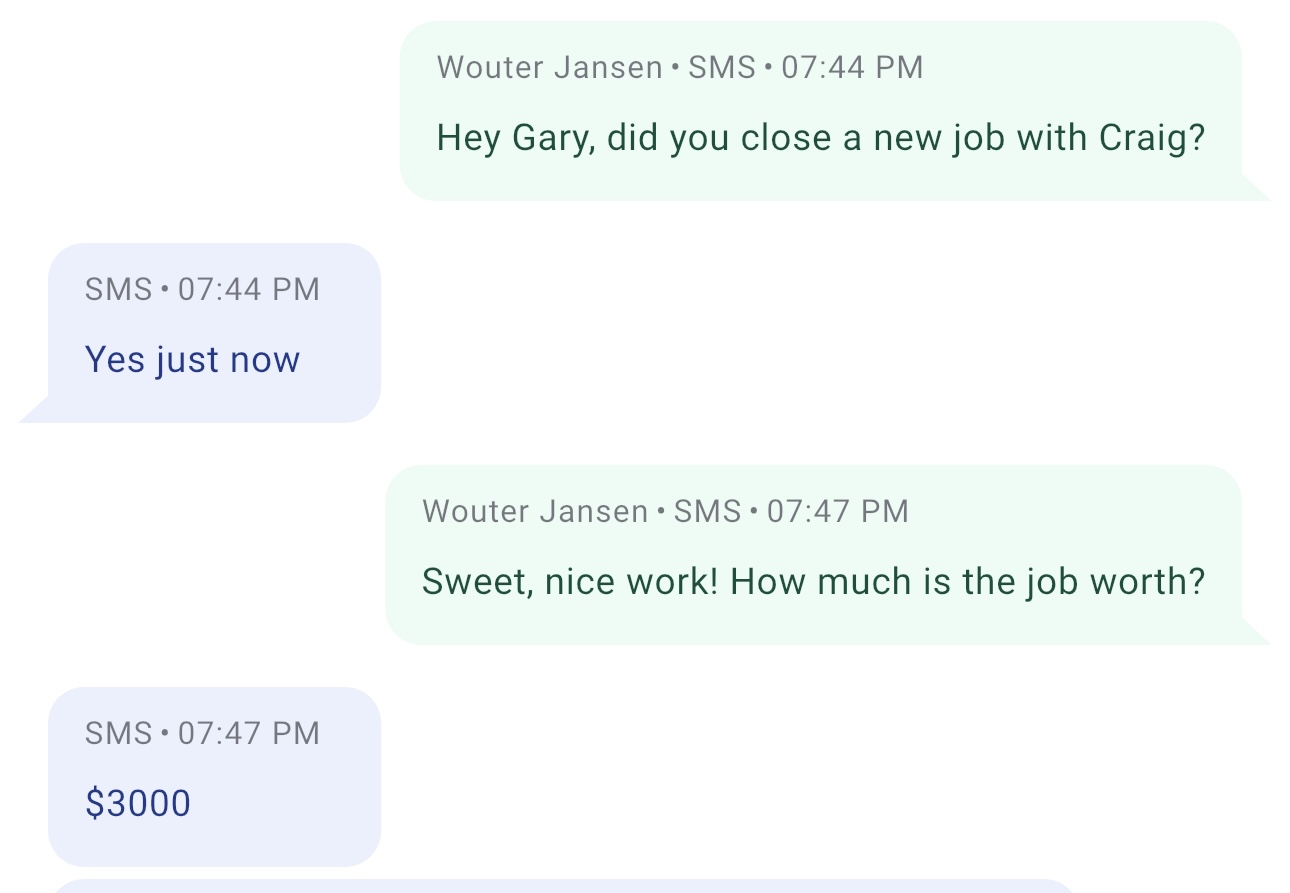1290x893 pixels.
Task: Tap the 07:44 PM timestamp on Wouter's first message
Action: (x=852, y=68)
